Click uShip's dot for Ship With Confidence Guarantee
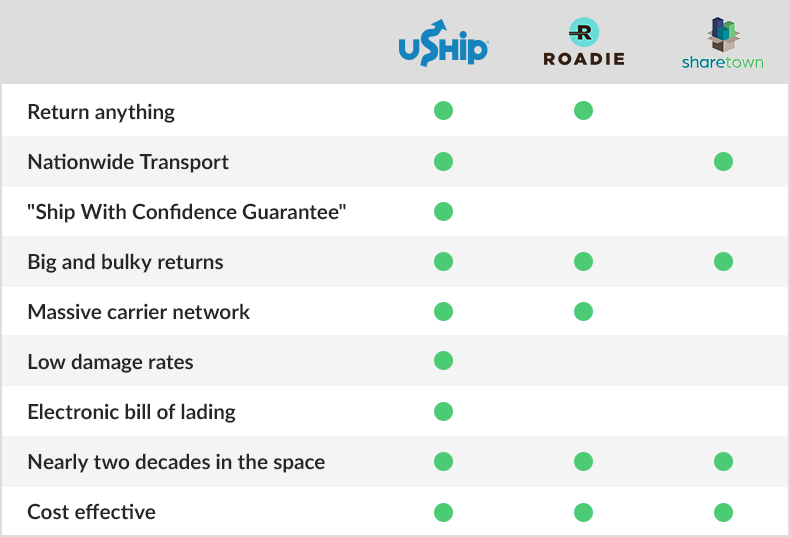 coord(443,211)
